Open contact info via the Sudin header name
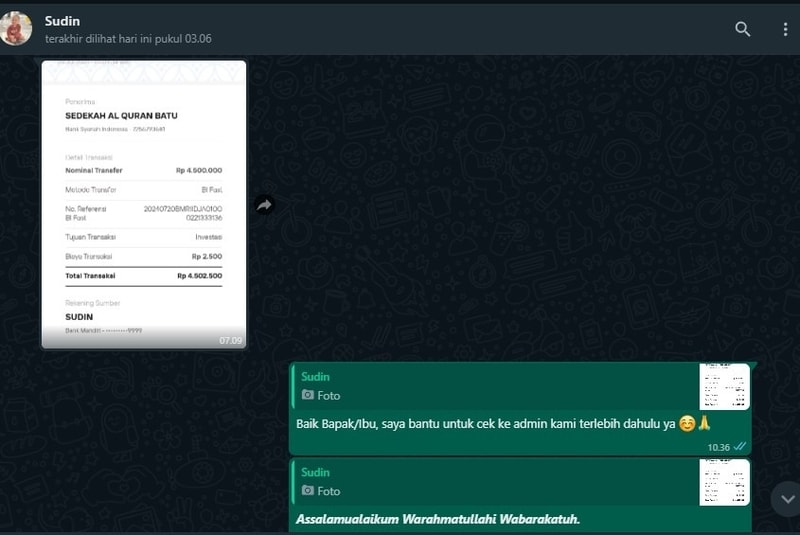 (x=62, y=21)
